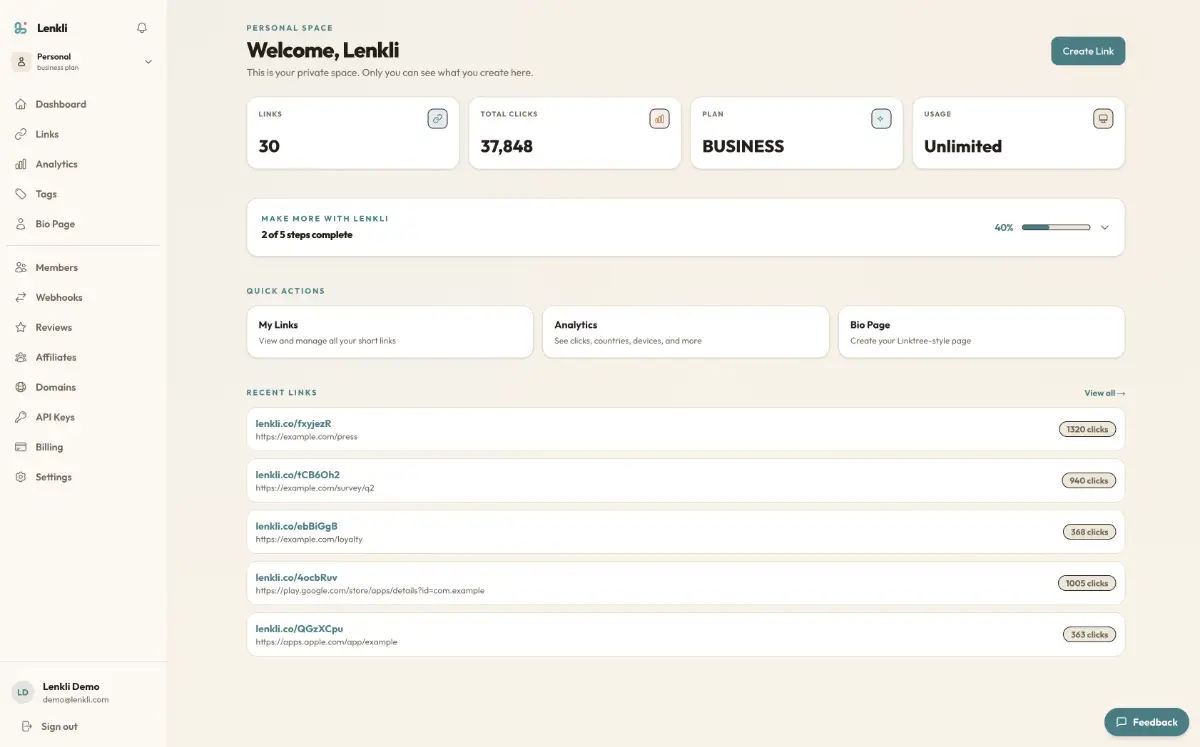The width and height of the screenshot is (1200, 747).
Task: Click the Create Link button
Action: pos(1088,51)
